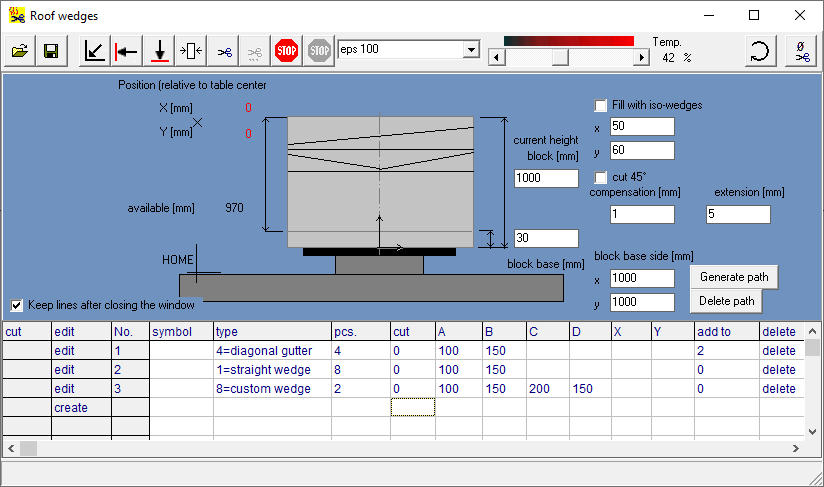Click the Delete path button
Screen dimensions: 824x487
(x=727, y=301)
